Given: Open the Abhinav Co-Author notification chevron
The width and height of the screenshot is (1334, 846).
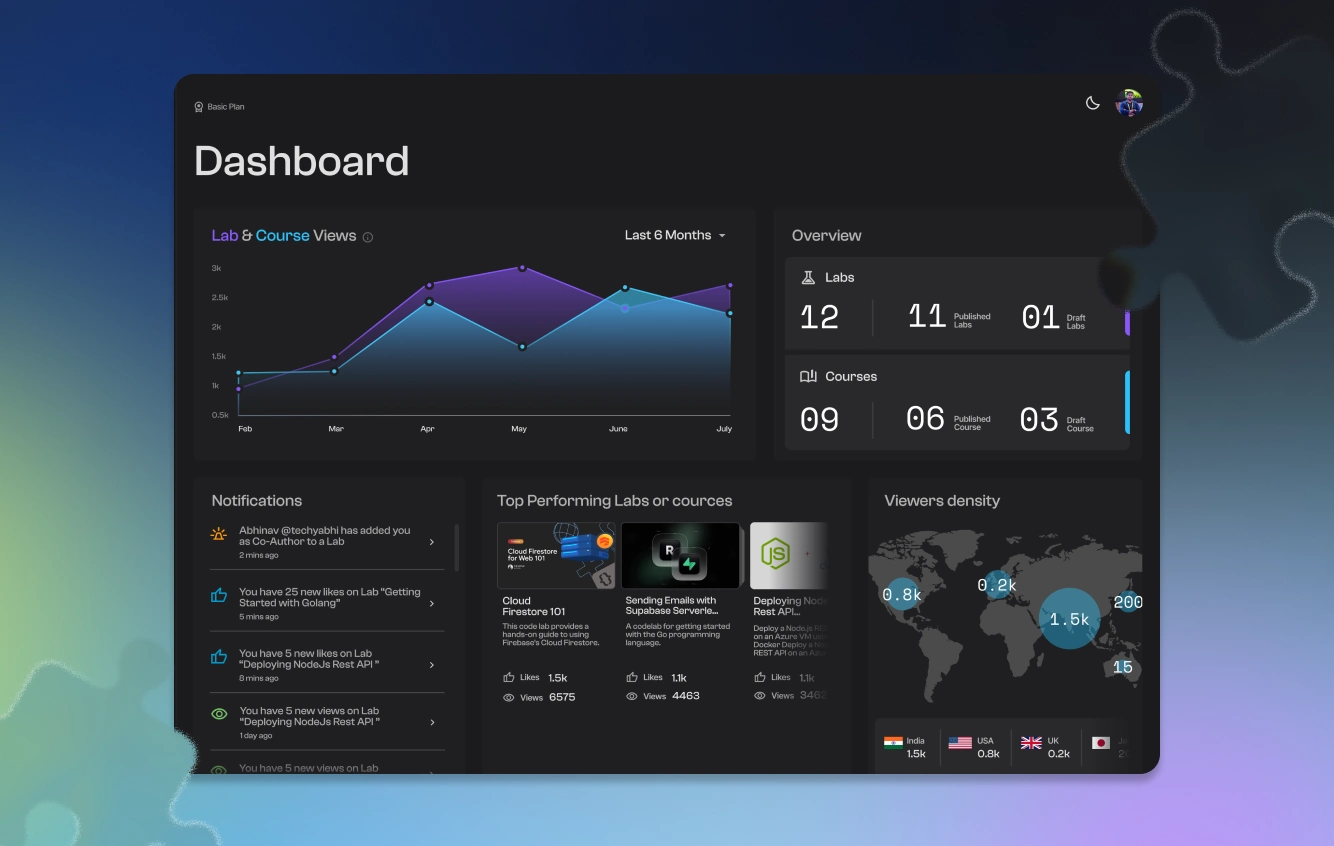Looking at the screenshot, I should pyautogui.click(x=432, y=542).
